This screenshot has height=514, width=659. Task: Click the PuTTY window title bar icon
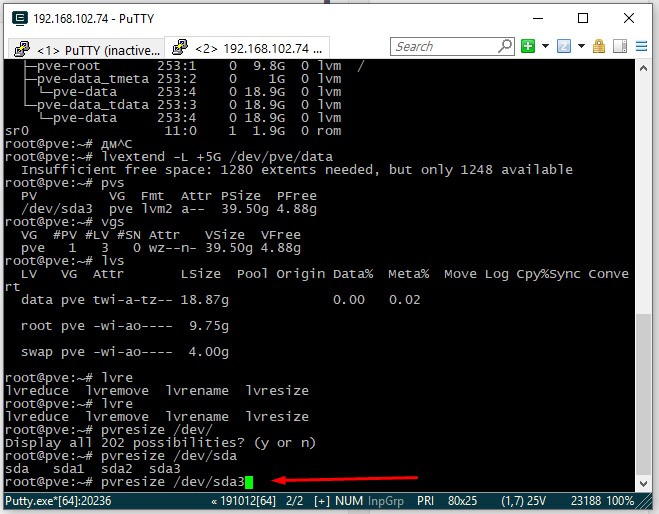(x=20, y=18)
